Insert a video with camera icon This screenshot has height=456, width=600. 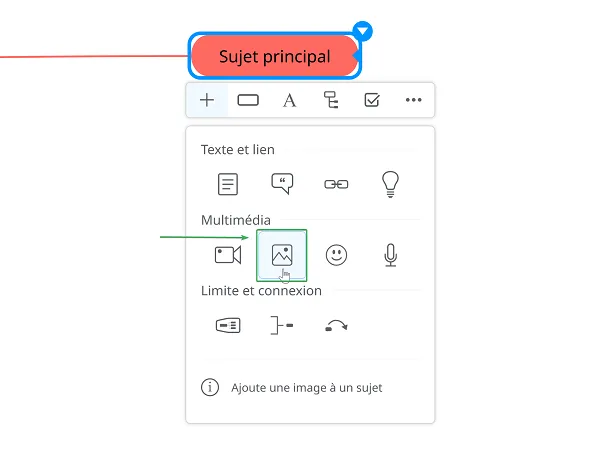[228, 255]
